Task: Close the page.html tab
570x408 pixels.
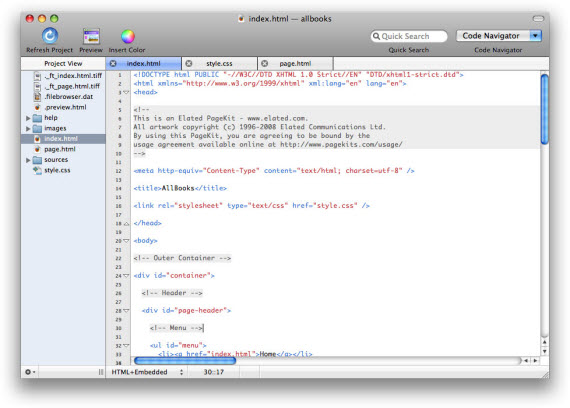Action: 265,63
